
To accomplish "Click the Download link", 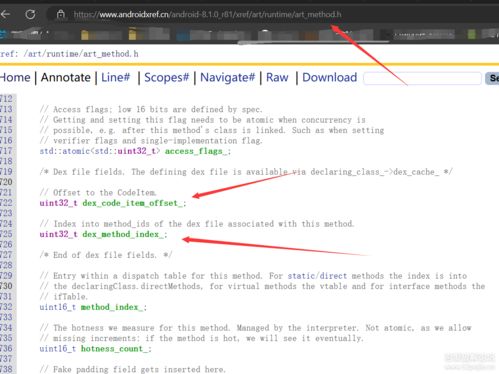I will (329, 78).
